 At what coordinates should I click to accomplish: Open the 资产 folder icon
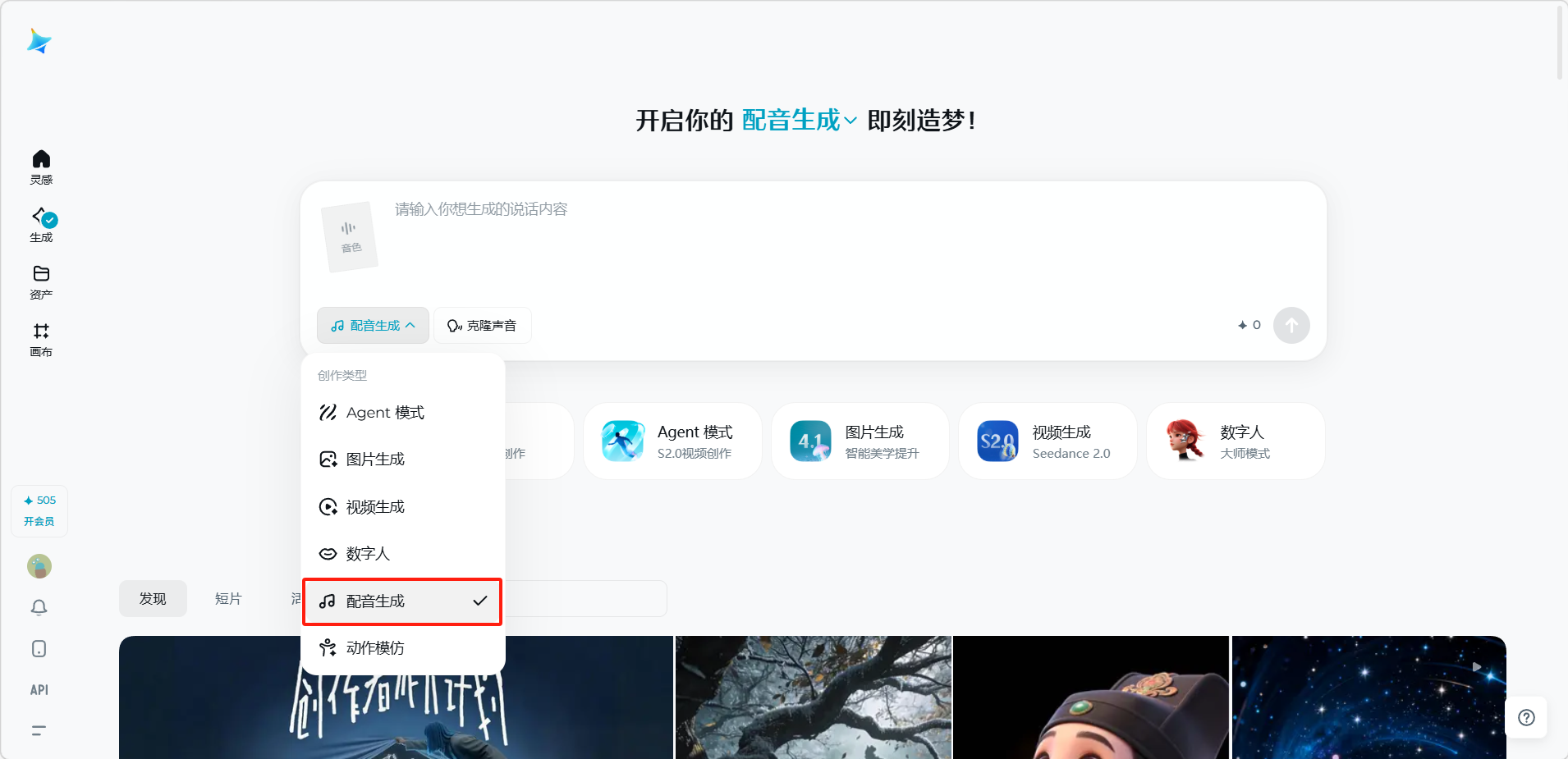(x=41, y=281)
